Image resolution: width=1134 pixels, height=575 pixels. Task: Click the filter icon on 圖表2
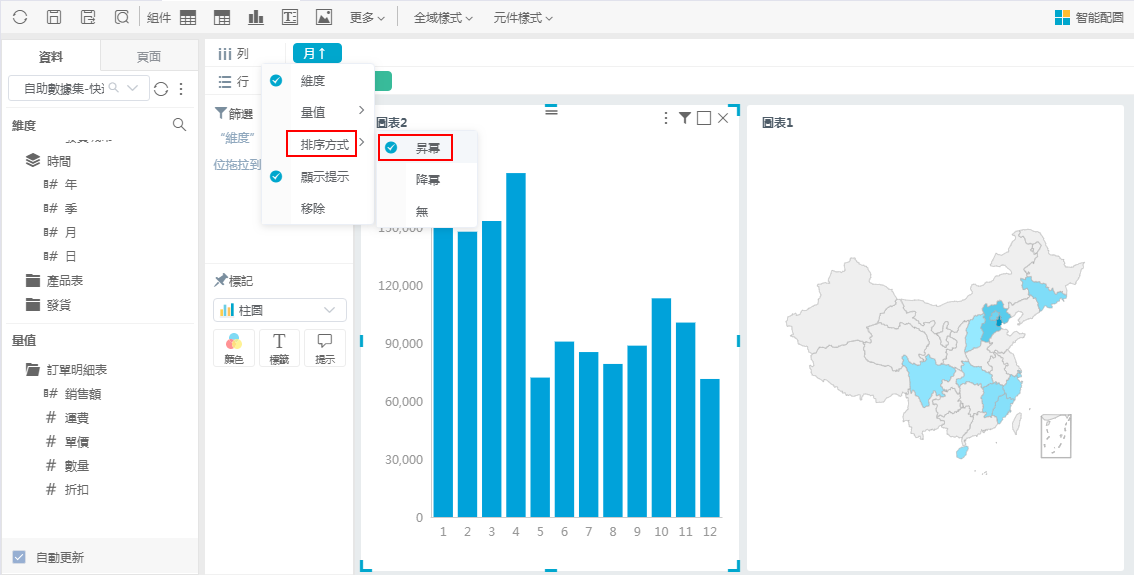coord(685,118)
